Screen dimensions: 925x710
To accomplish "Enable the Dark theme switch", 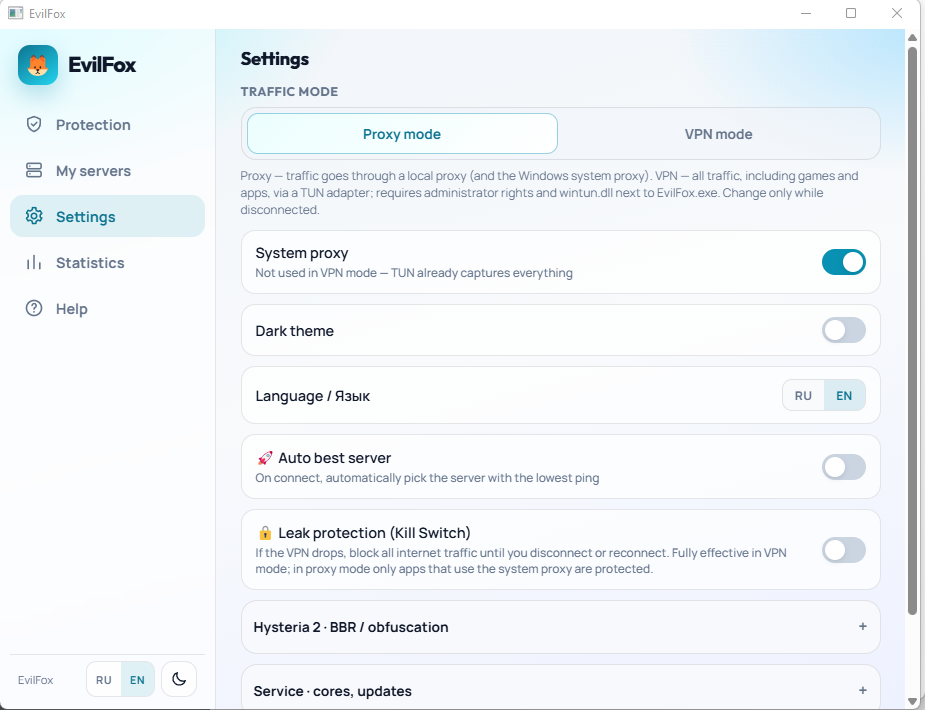I will point(844,330).
